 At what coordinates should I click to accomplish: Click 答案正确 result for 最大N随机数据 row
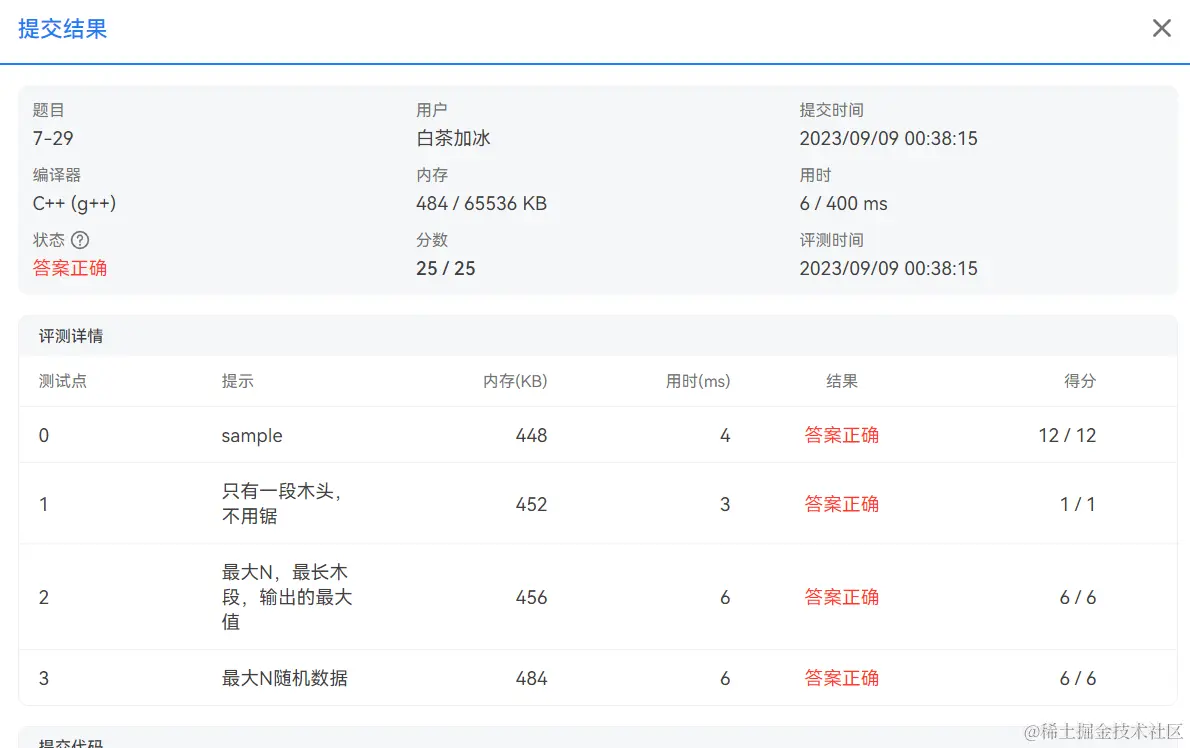pos(842,678)
